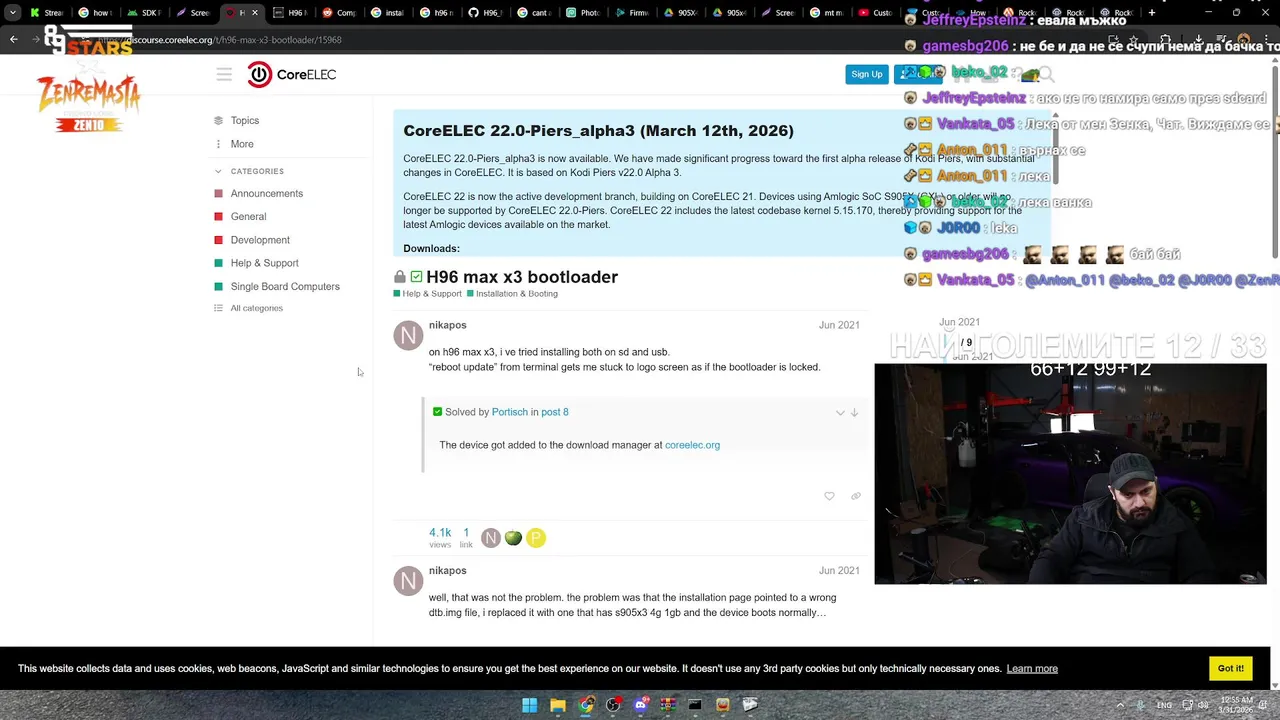Click Learn more in cookie banner
The height and width of the screenshot is (720, 1280).
1032,669
